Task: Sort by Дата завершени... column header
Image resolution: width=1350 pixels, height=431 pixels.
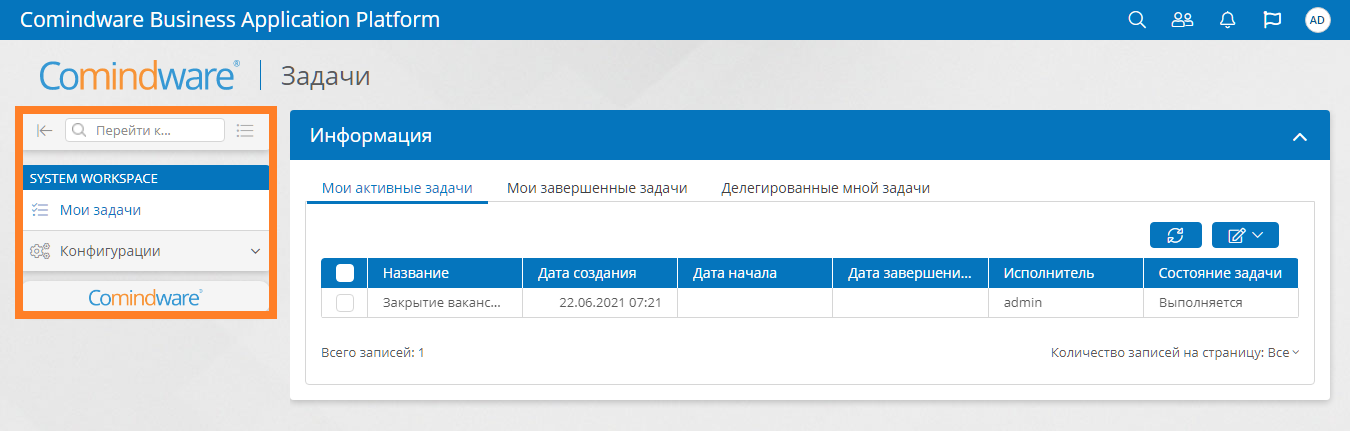Action: coord(910,273)
